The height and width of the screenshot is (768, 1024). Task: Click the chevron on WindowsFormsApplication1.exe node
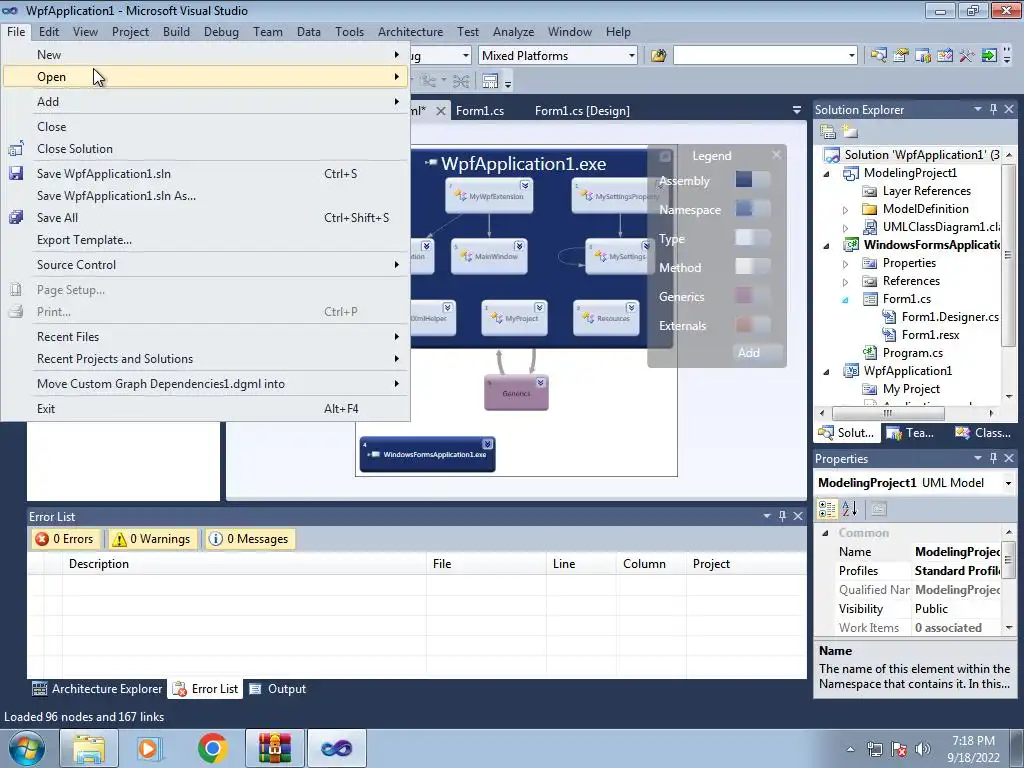coord(487,444)
